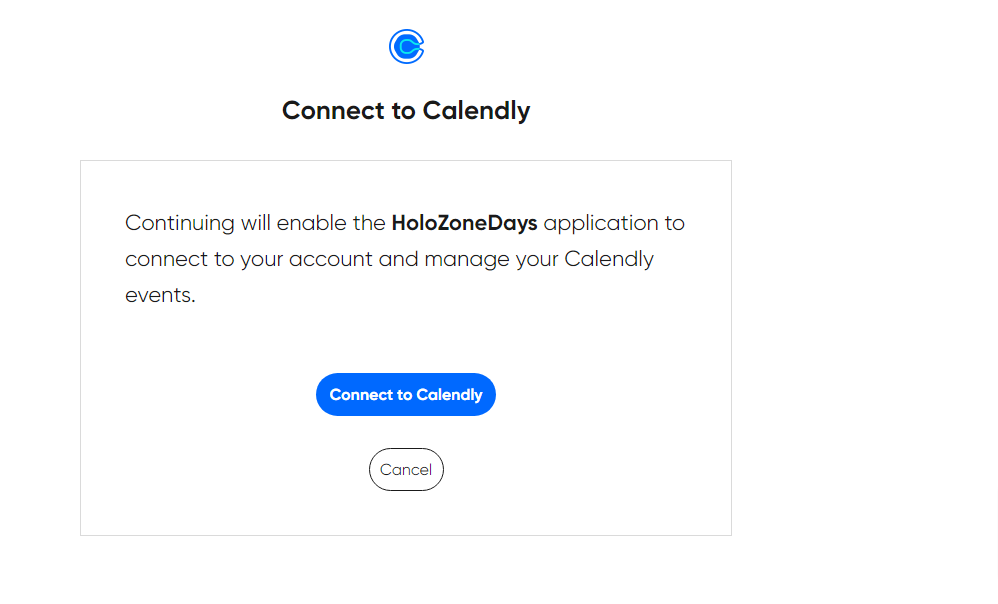Viewport: 998px width, 604px height.
Task: Click the word "Continuing" in the description
Action: [180, 223]
